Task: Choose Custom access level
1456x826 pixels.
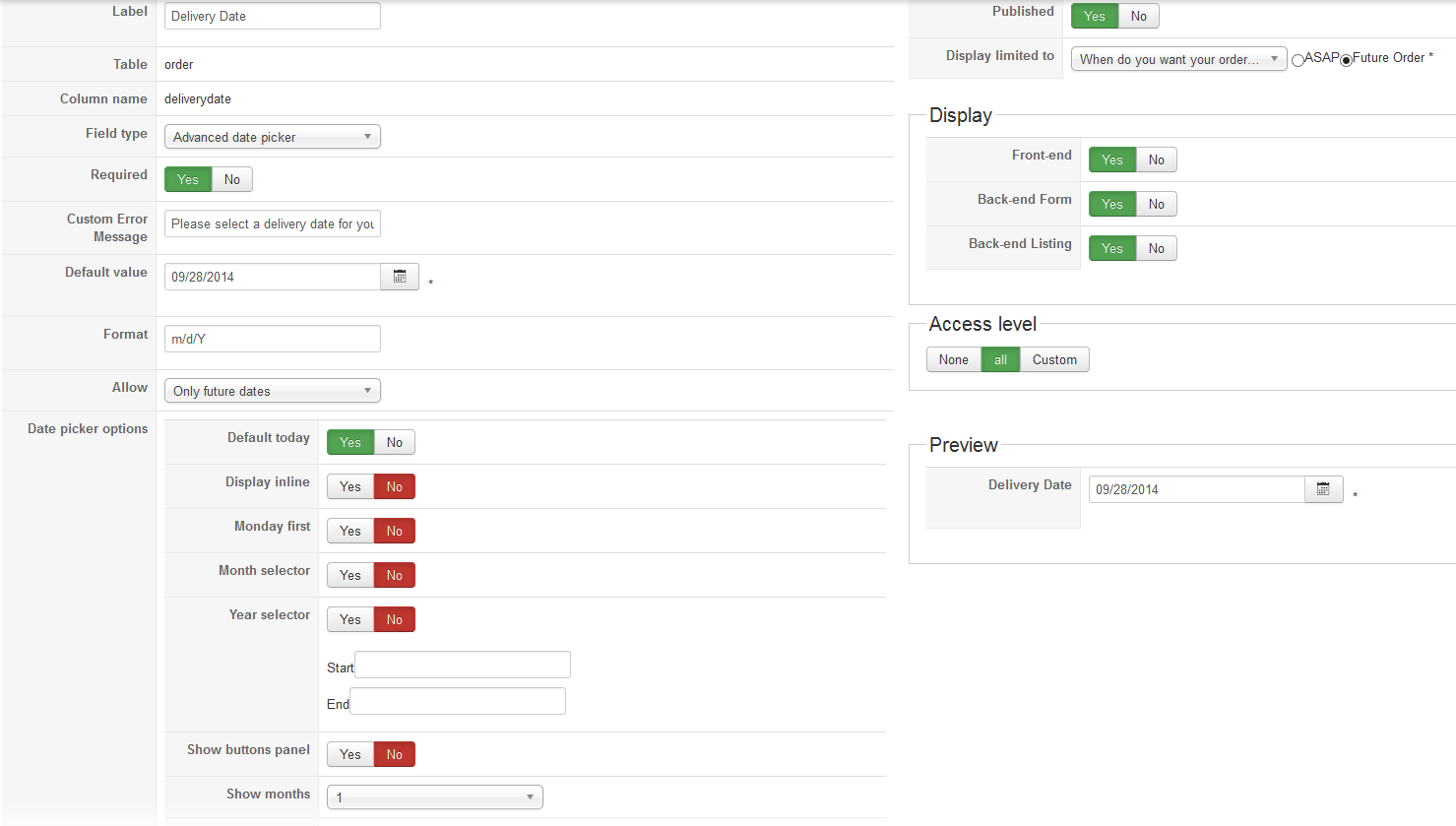Action: tap(1054, 359)
